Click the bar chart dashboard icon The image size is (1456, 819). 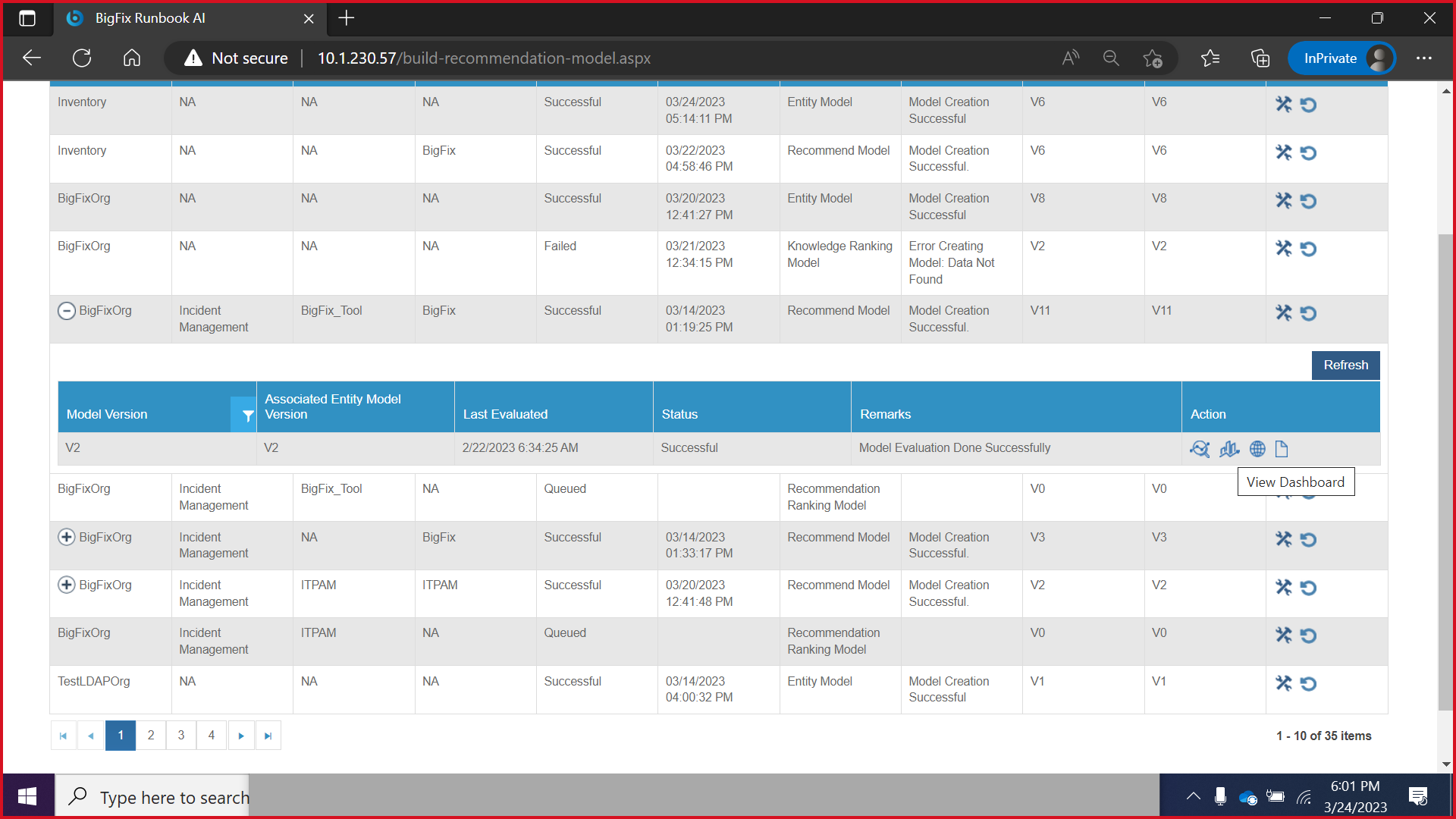pos(1229,449)
